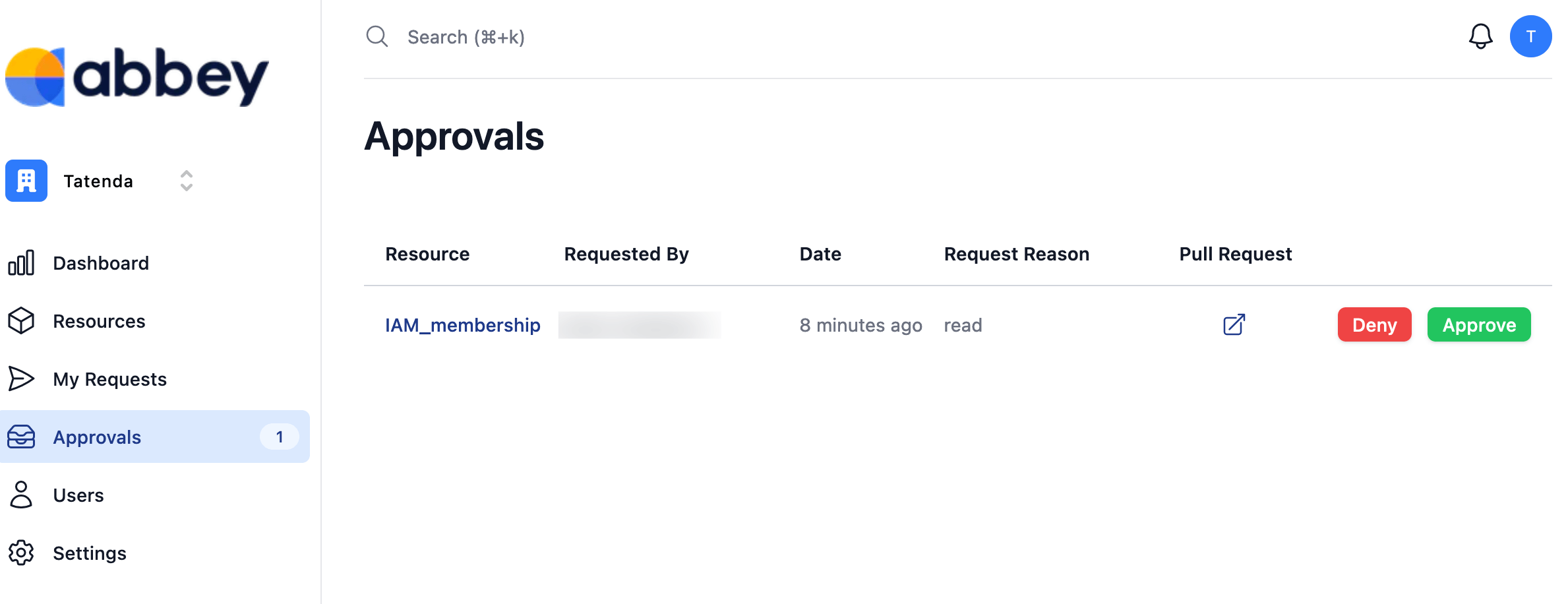The width and height of the screenshot is (1568, 604).
Task: Click the My Requests paper plane icon
Action: [21, 379]
